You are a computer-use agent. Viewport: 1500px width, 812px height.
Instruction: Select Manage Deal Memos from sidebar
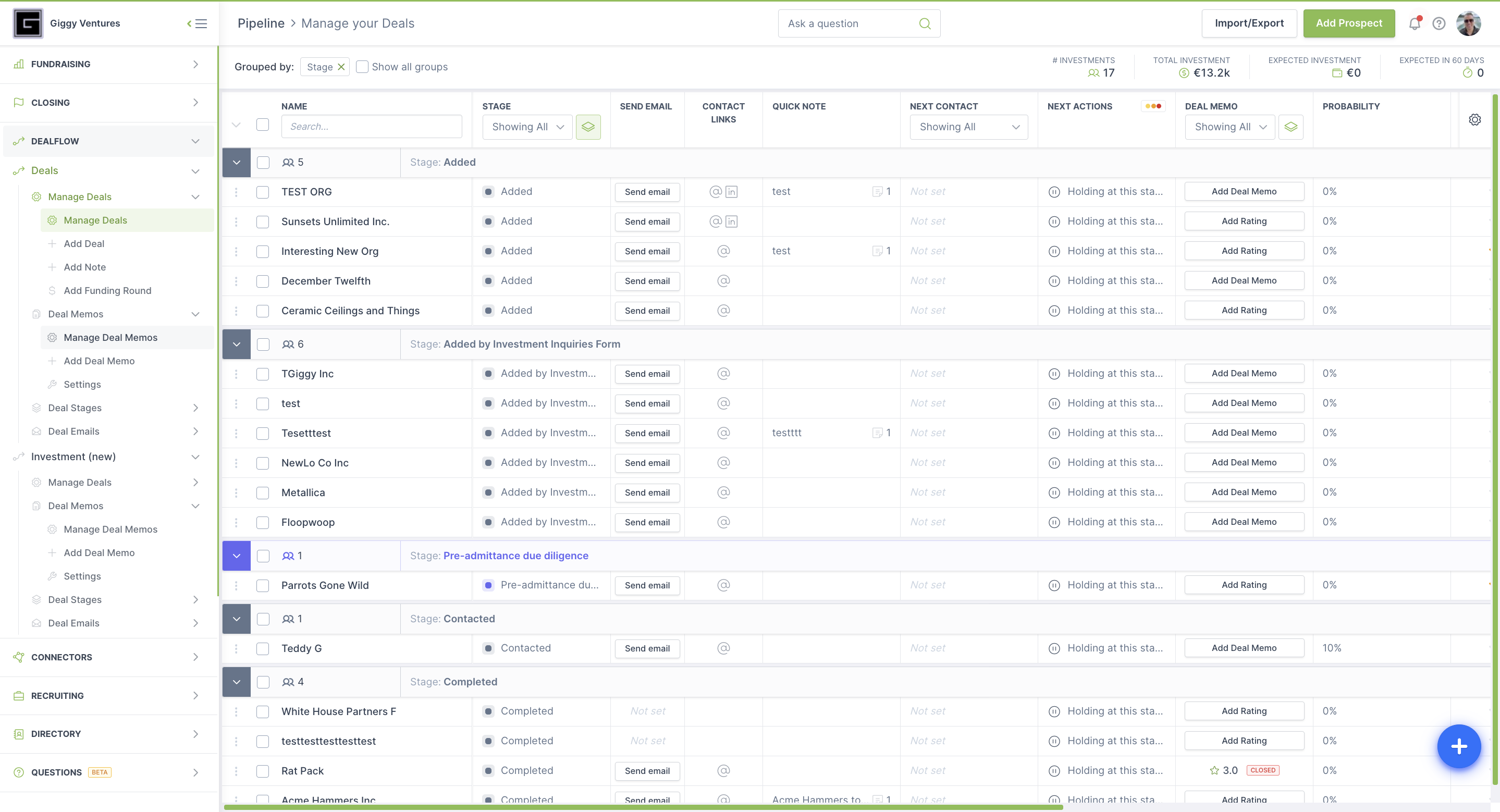pos(110,337)
